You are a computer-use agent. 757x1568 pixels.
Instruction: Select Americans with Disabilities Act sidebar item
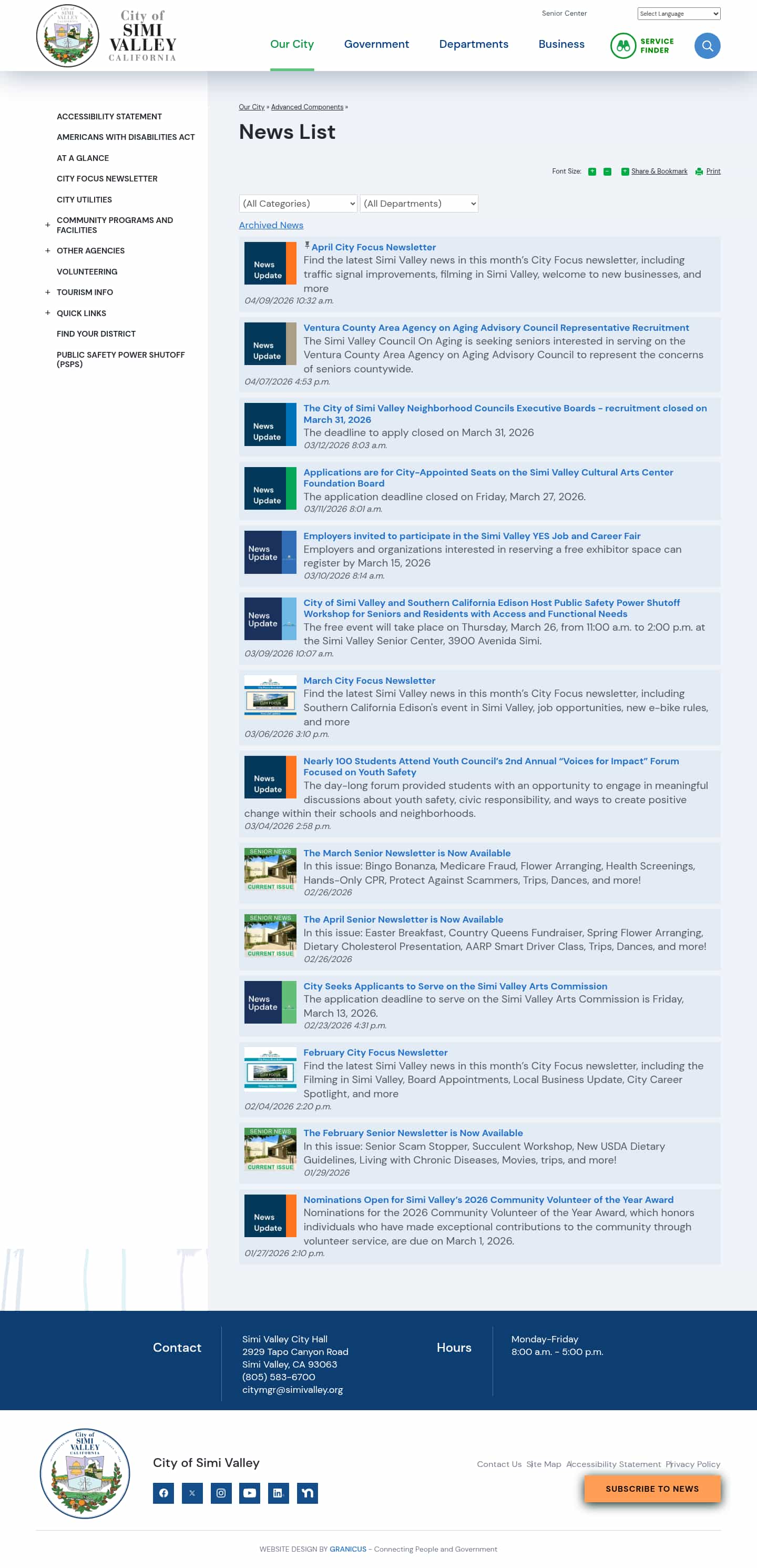click(x=126, y=137)
